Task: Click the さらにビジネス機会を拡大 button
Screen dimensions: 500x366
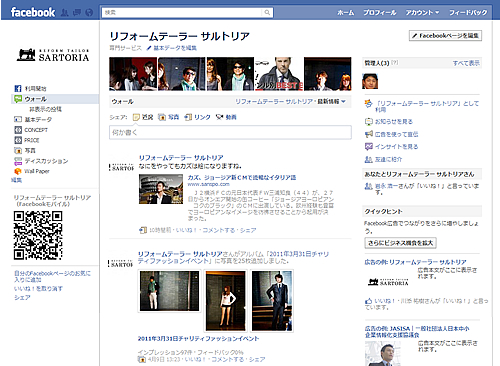Action: point(400,243)
